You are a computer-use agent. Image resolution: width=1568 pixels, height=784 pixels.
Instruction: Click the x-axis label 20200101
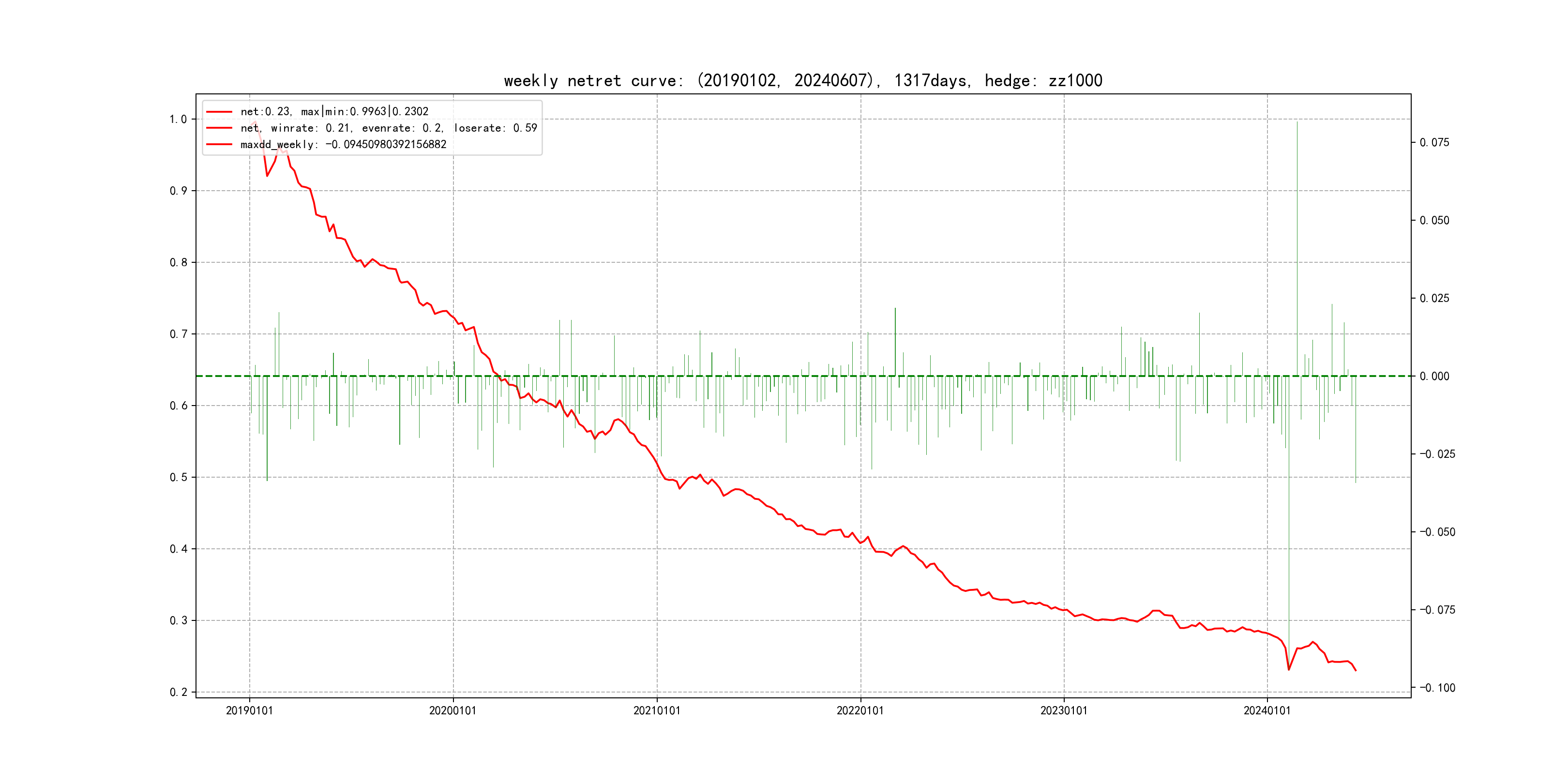[x=453, y=711]
